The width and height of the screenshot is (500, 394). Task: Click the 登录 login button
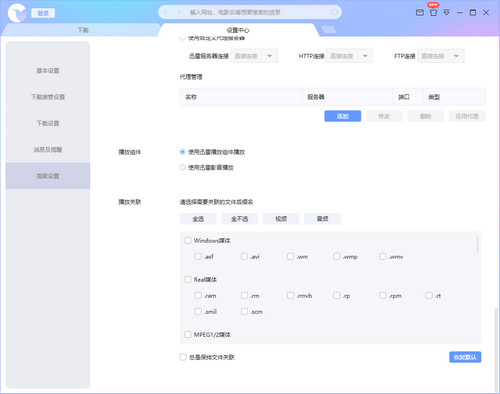[x=43, y=13]
